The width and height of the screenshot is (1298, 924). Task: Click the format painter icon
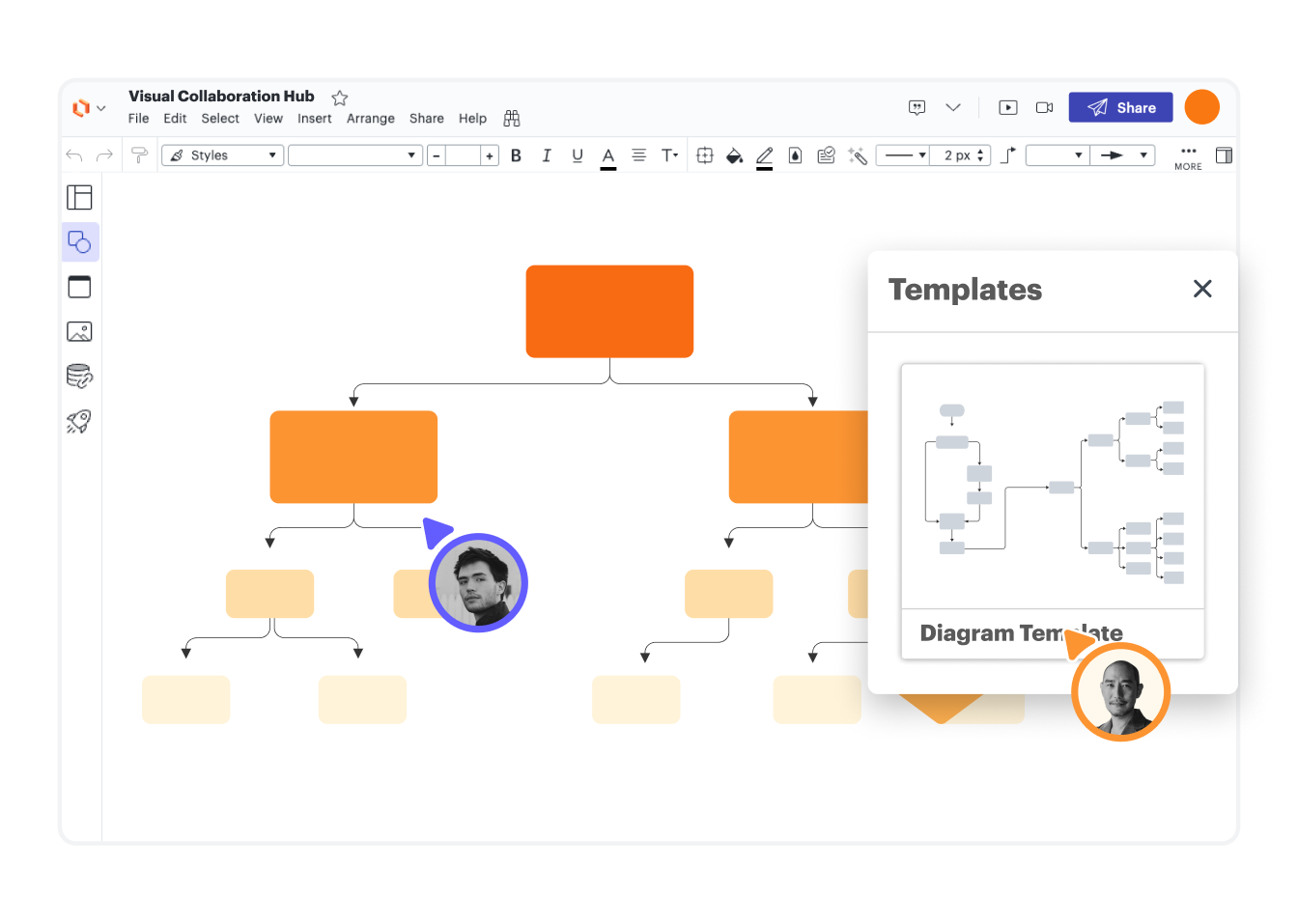(139, 155)
